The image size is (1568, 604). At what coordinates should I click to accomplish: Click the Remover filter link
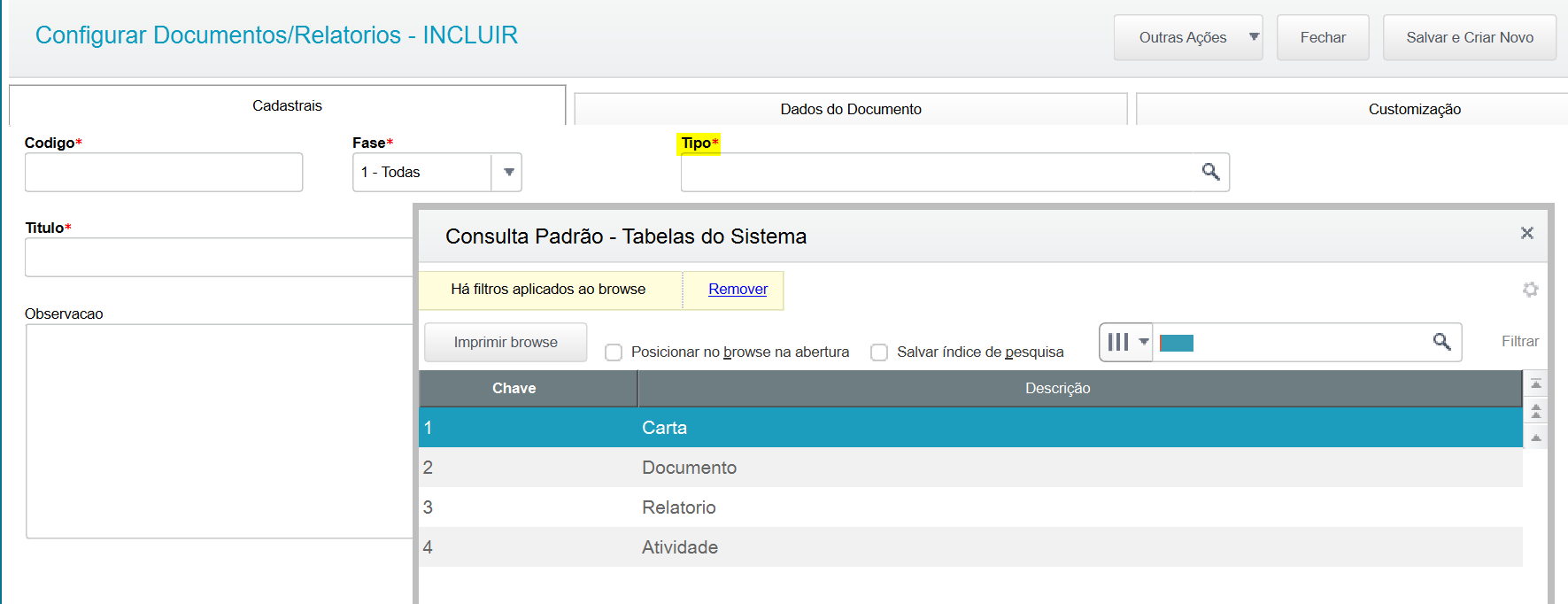pos(738,290)
